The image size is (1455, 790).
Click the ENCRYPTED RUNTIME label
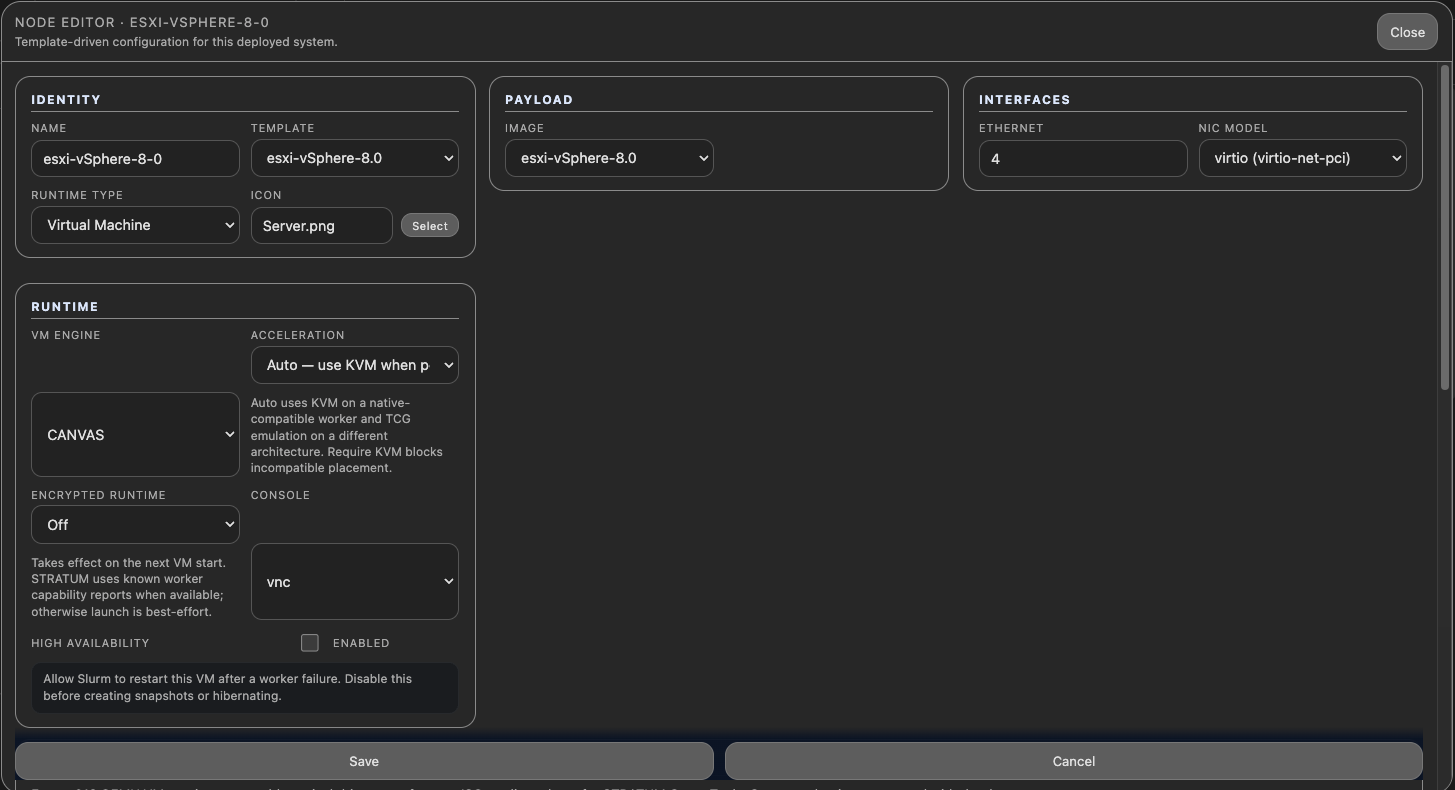pos(99,495)
